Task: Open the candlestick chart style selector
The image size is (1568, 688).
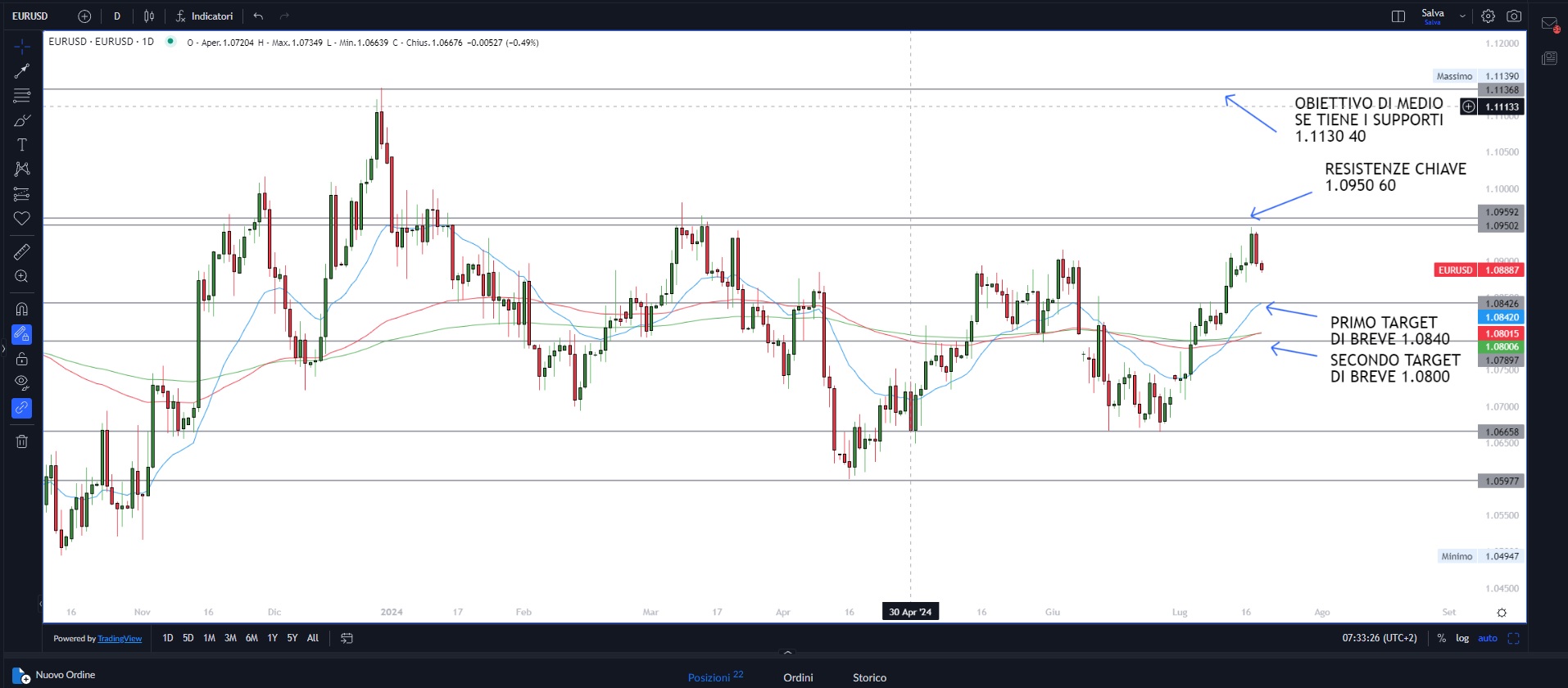Action: pyautogui.click(x=149, y=16)
